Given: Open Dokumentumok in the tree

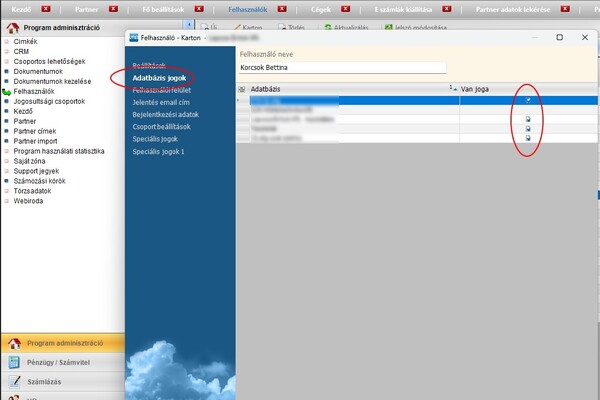Looking at the screenshot, I should 38,71.
